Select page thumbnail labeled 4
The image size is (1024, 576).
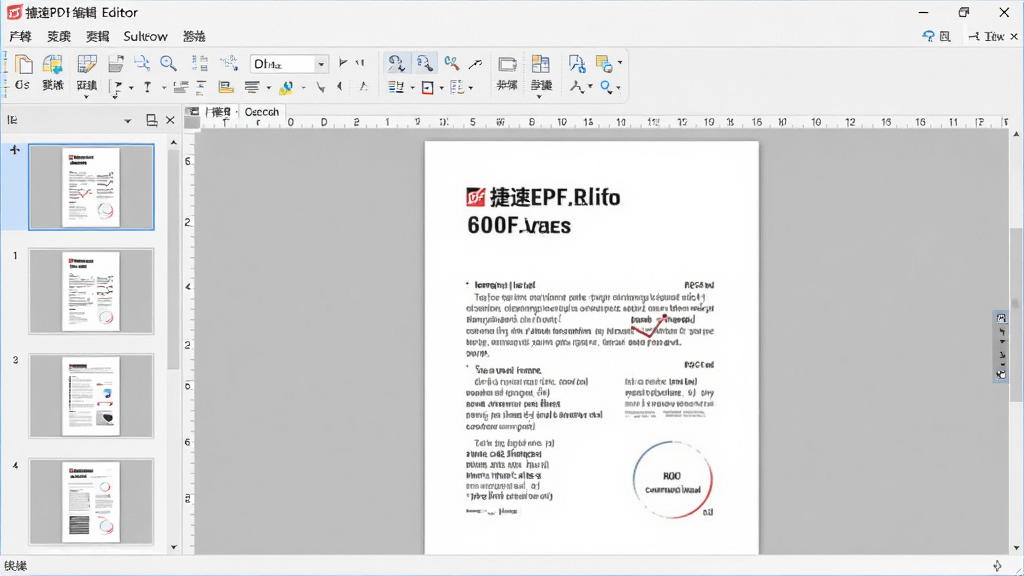click(x=91, y=502)
